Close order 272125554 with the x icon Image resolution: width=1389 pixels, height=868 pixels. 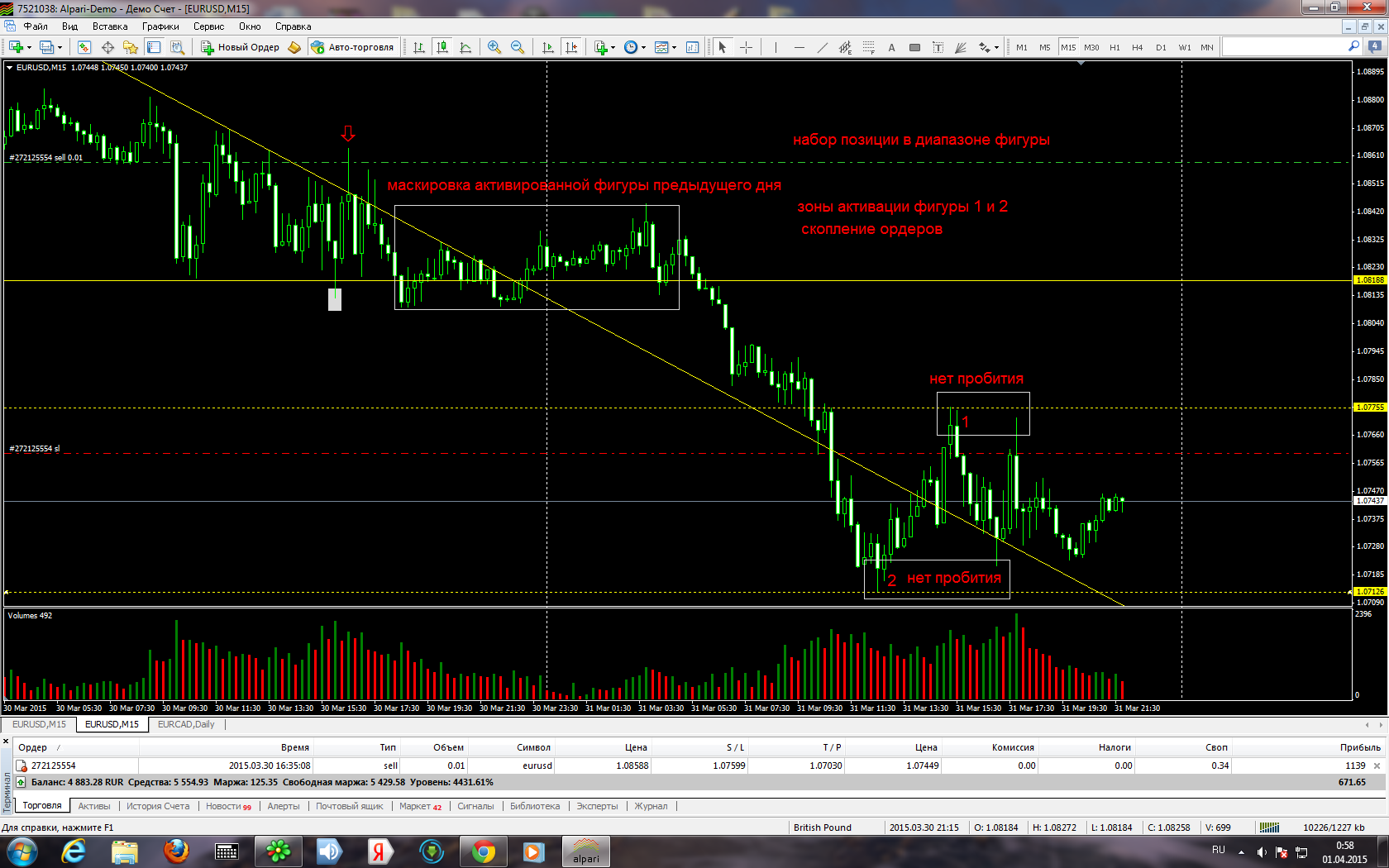pos(1377,765)
